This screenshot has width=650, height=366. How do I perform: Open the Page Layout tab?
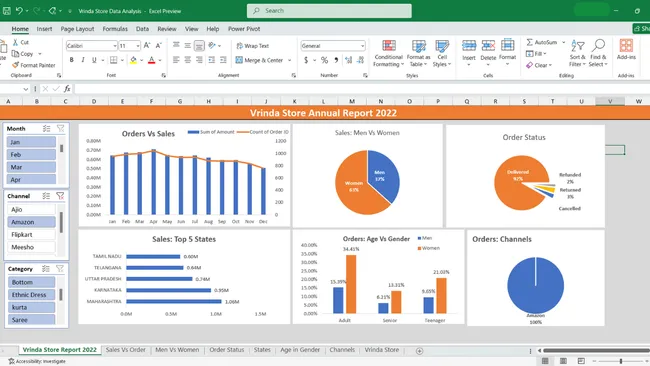(x=78, y=29)
